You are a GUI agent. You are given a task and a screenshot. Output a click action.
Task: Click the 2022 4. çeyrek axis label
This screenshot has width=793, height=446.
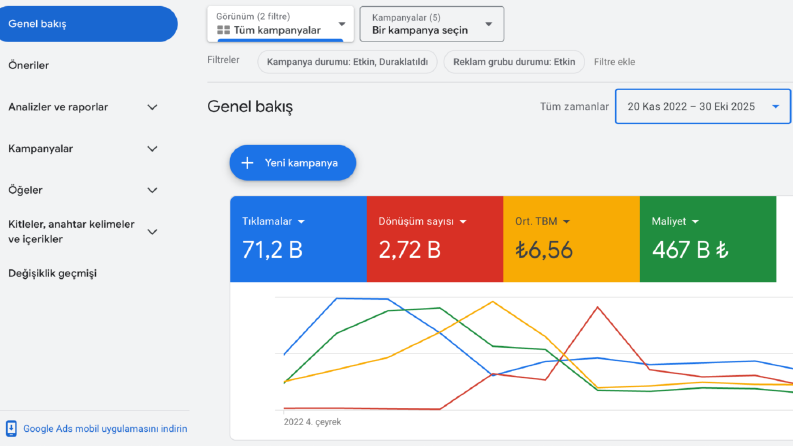312,422
